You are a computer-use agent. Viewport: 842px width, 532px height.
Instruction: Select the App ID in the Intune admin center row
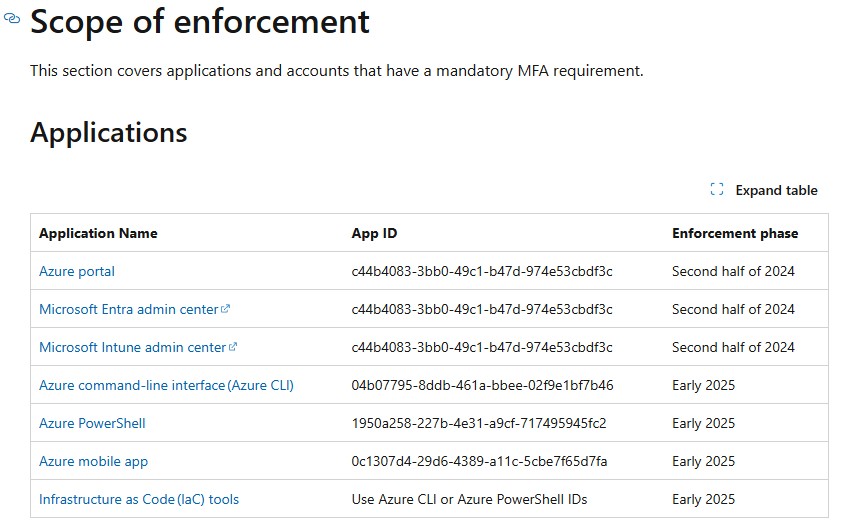482,348
